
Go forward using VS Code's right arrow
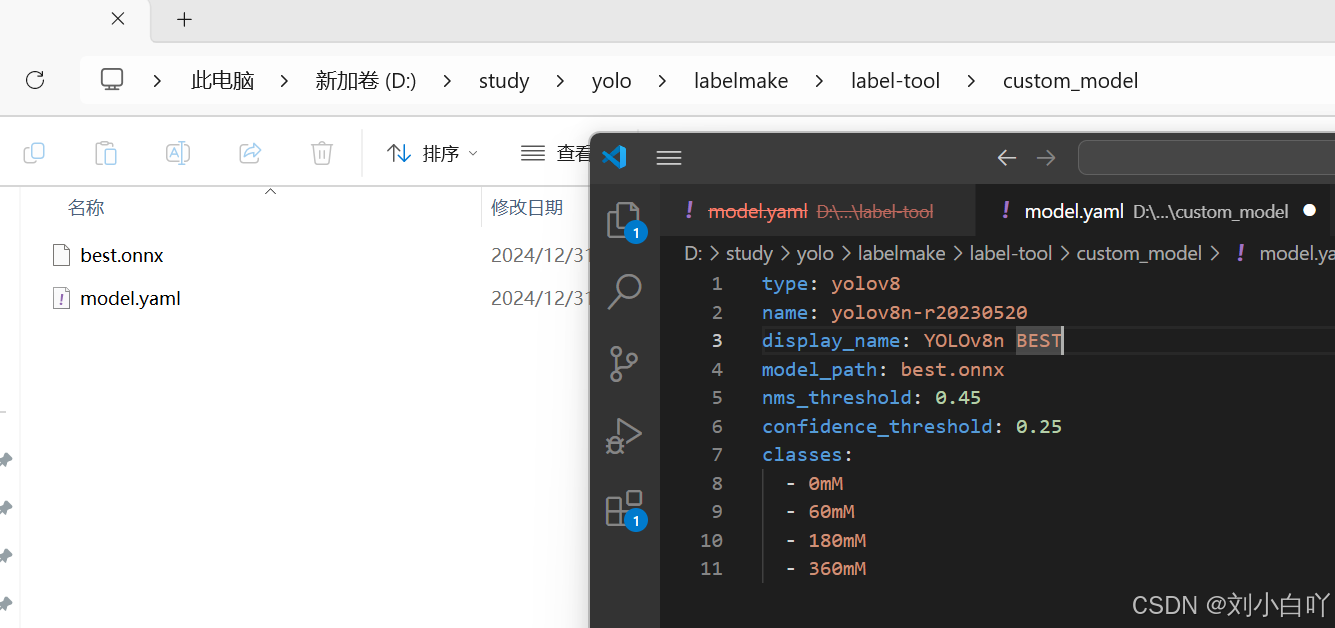click(1046, 158)
